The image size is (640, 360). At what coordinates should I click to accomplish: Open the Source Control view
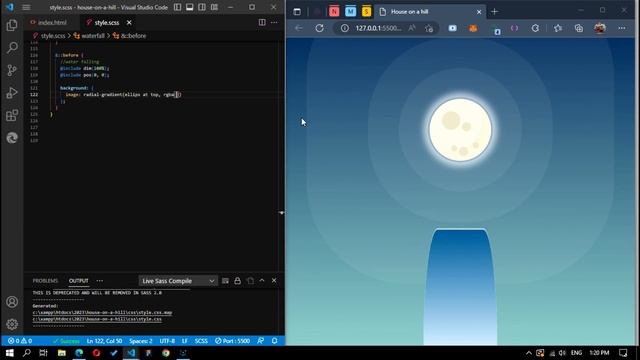[12, 70]
